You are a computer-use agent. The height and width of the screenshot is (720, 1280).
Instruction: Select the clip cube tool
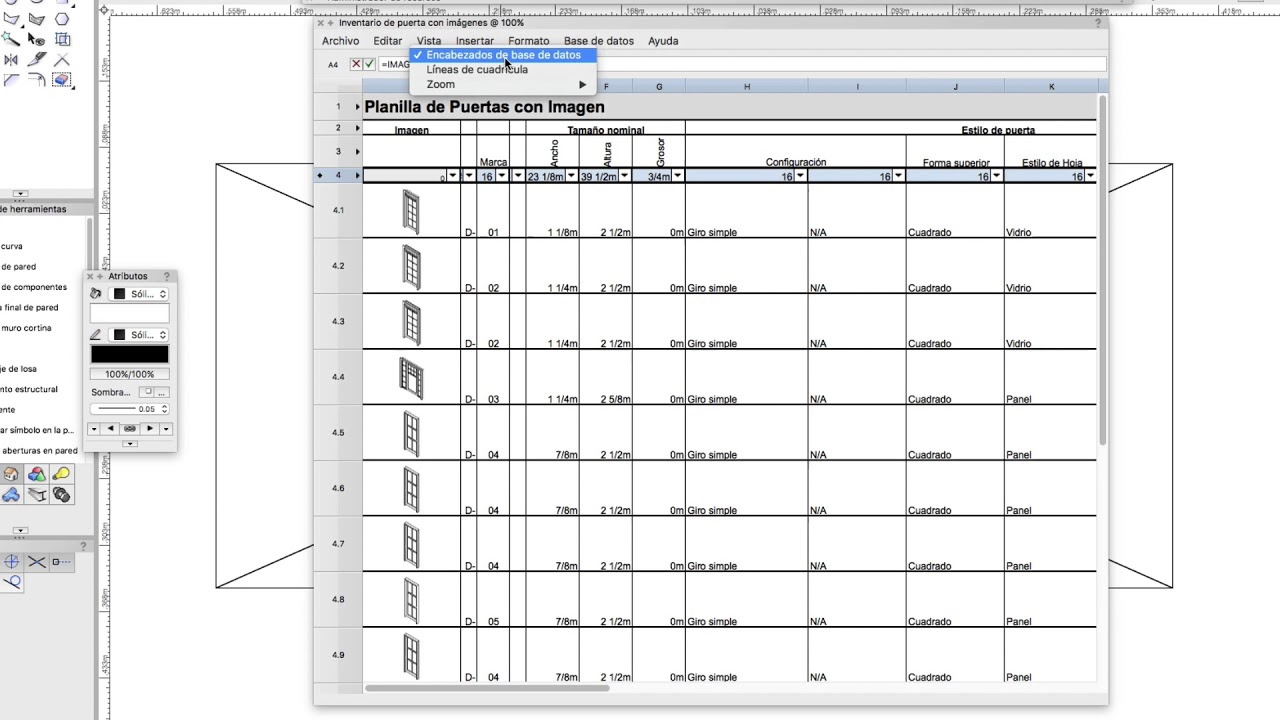tap(62, 39)
